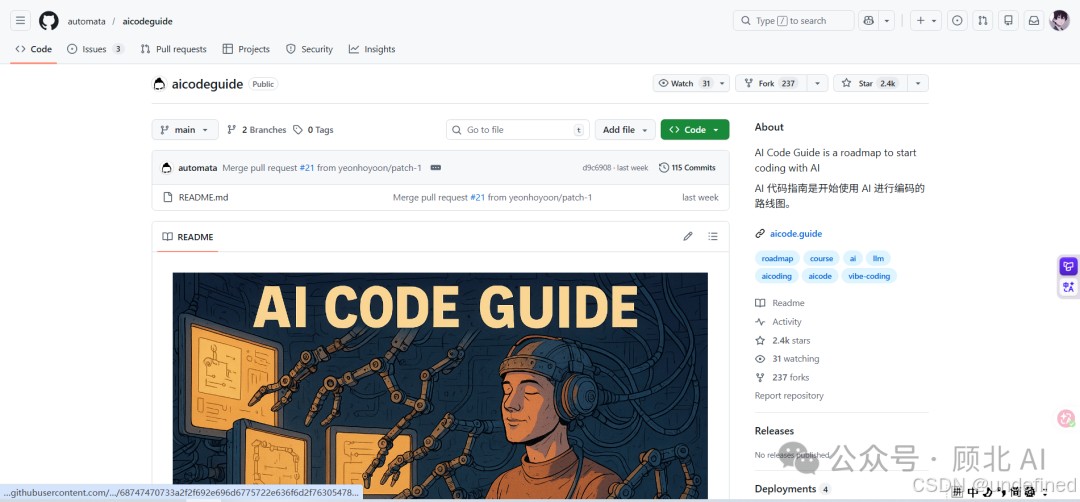This screenshot has height=502, width=1080.
Task: View the 0 Tags link
Action: [x=313, y=129]
